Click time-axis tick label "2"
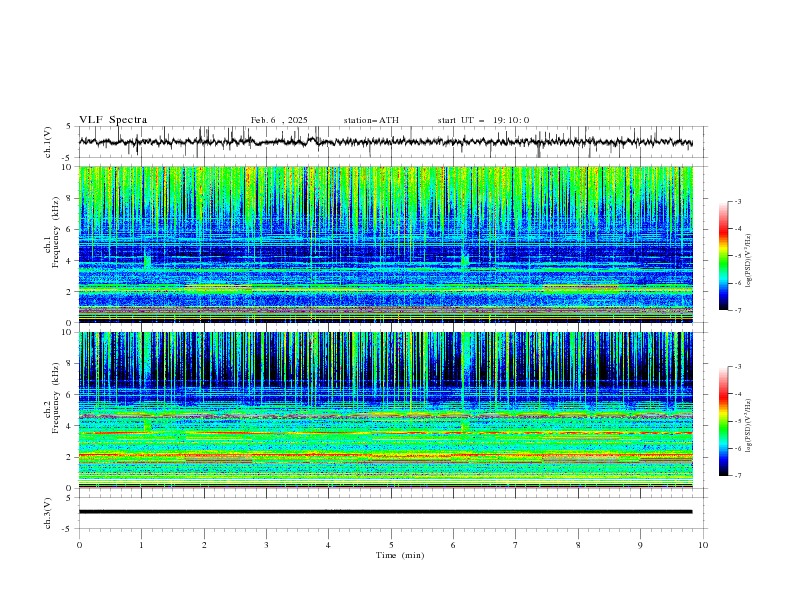Image resolution: width=792 pixels, height=612 pixels. pos(204,545)
